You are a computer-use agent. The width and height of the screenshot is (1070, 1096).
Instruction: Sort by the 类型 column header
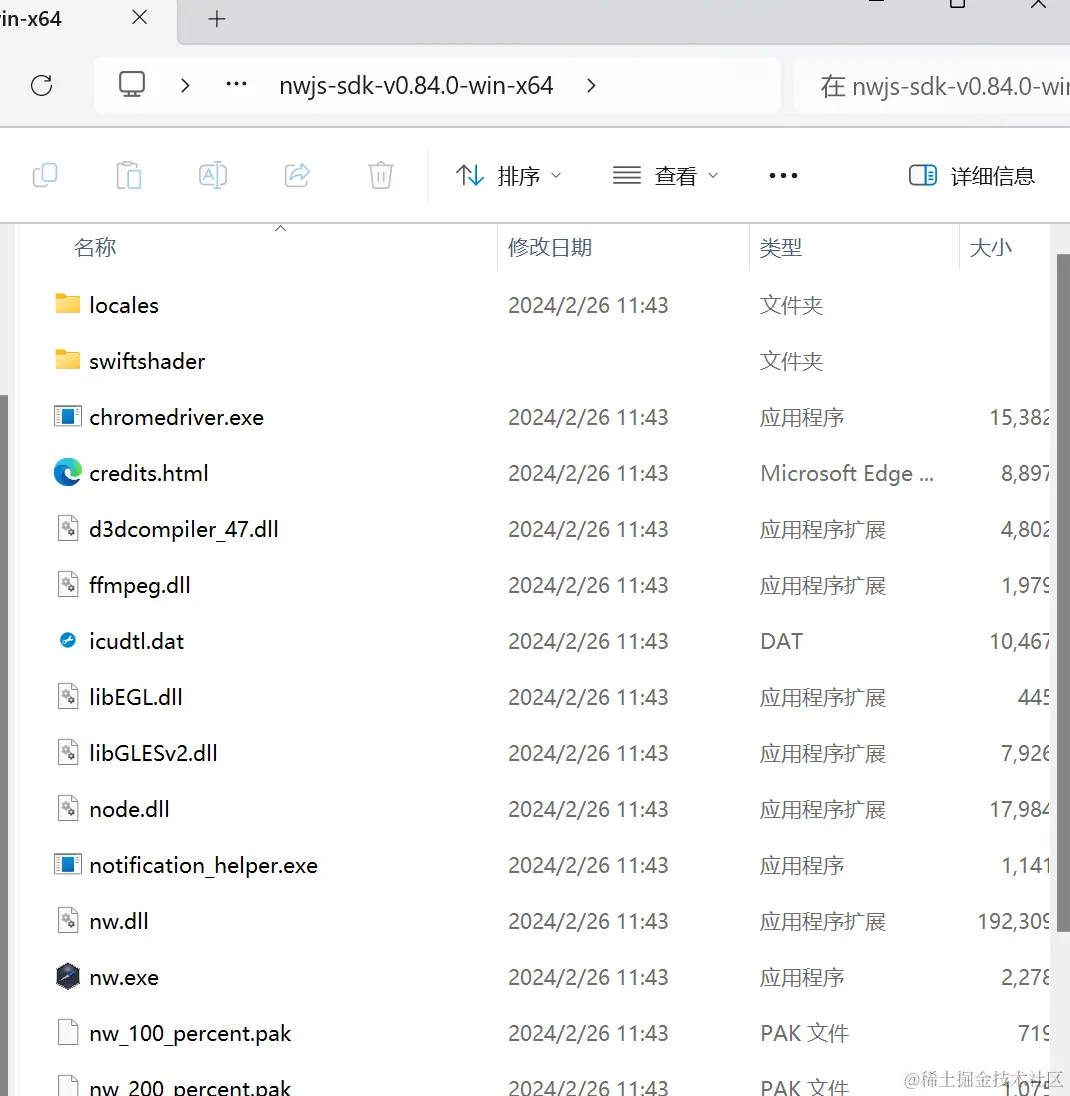[781, 247]
